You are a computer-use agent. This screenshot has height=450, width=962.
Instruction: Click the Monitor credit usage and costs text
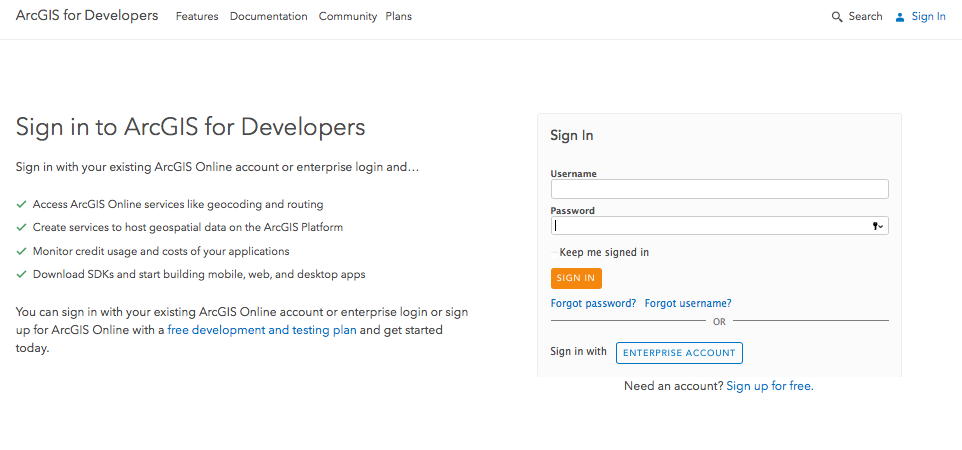(161, 251)
